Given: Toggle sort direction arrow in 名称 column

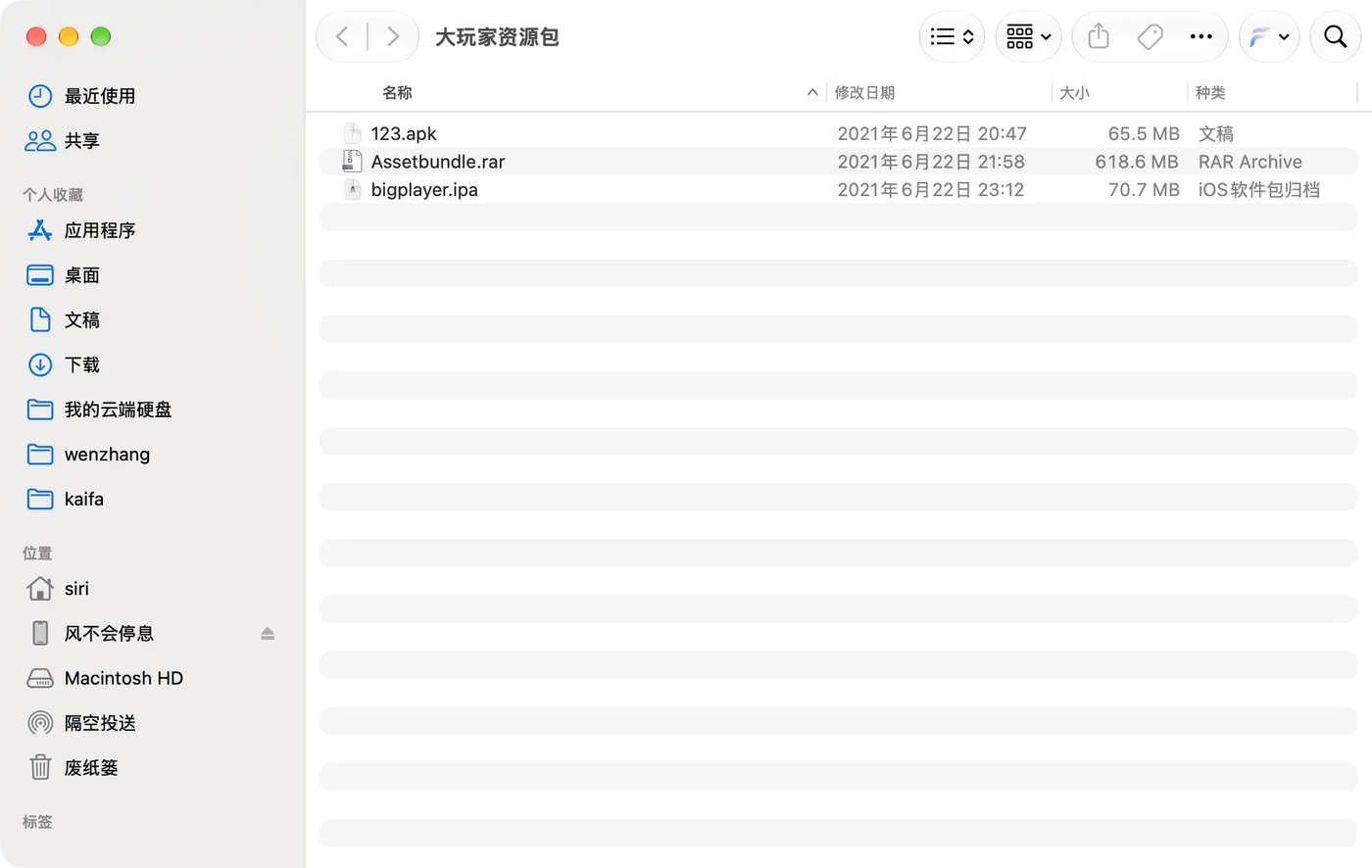Looking at the screenshot, I should (x=812, y=92).
